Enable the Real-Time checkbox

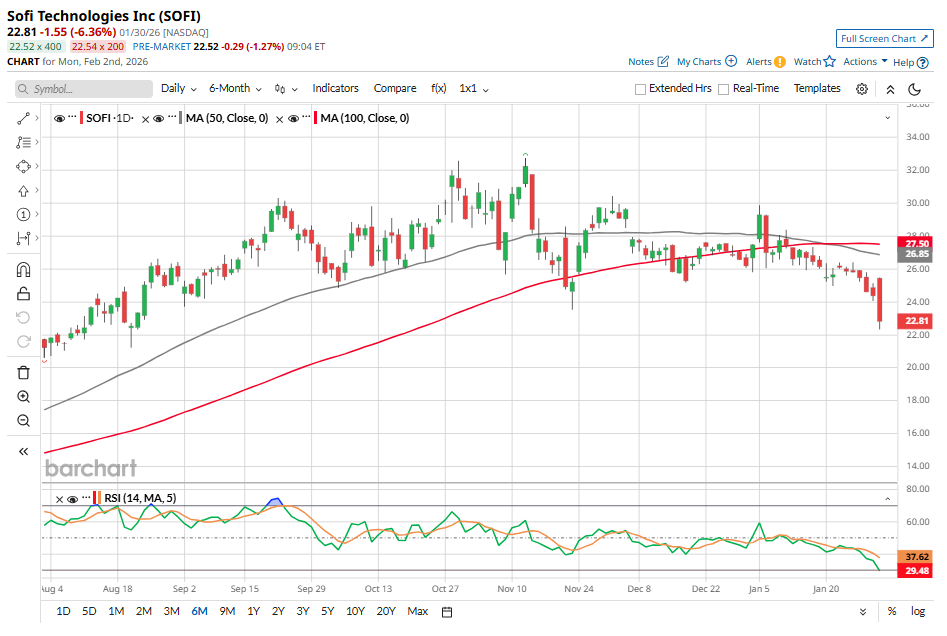click(x=723, y=89)
